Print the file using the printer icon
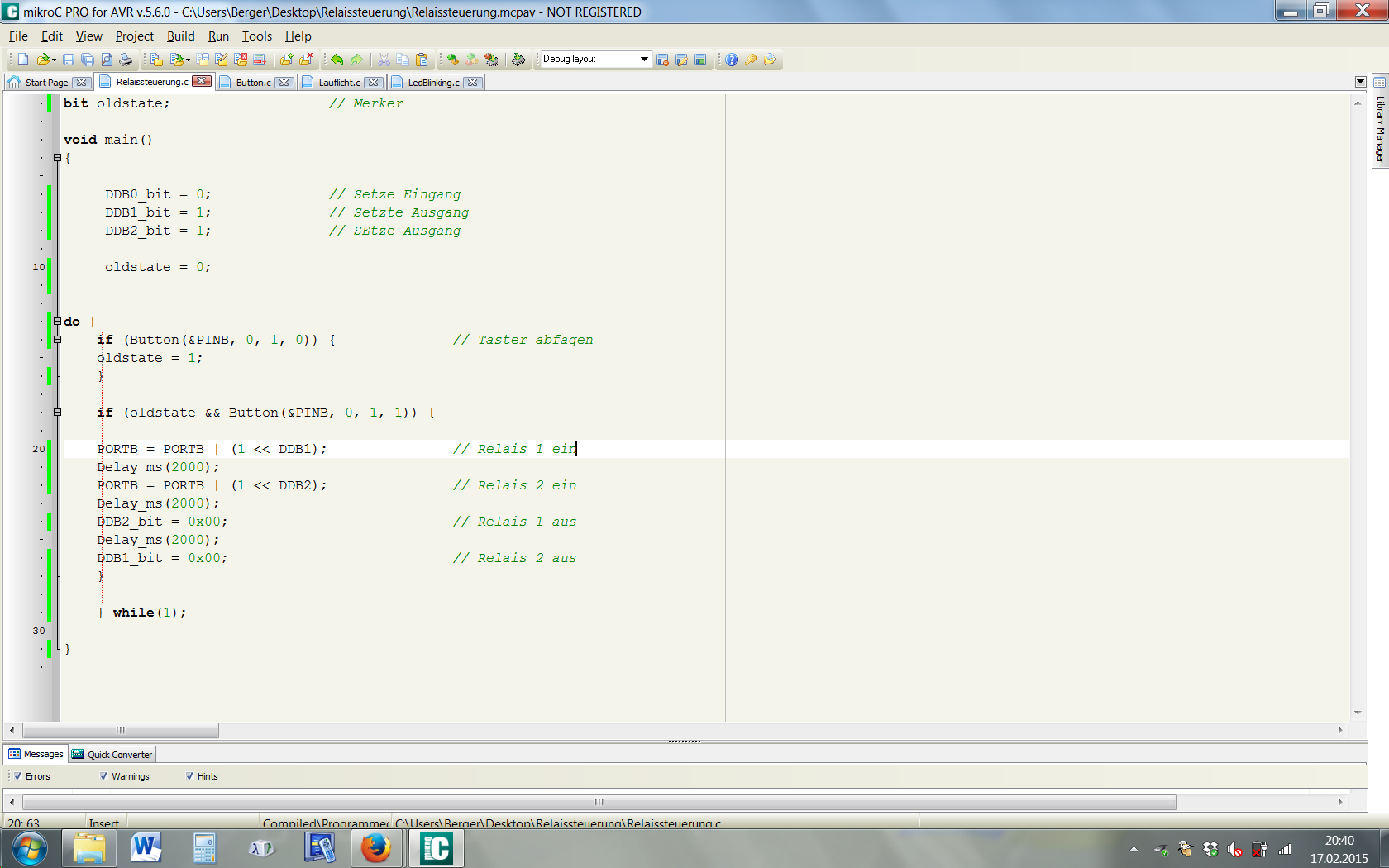 [x=126, y=60]
